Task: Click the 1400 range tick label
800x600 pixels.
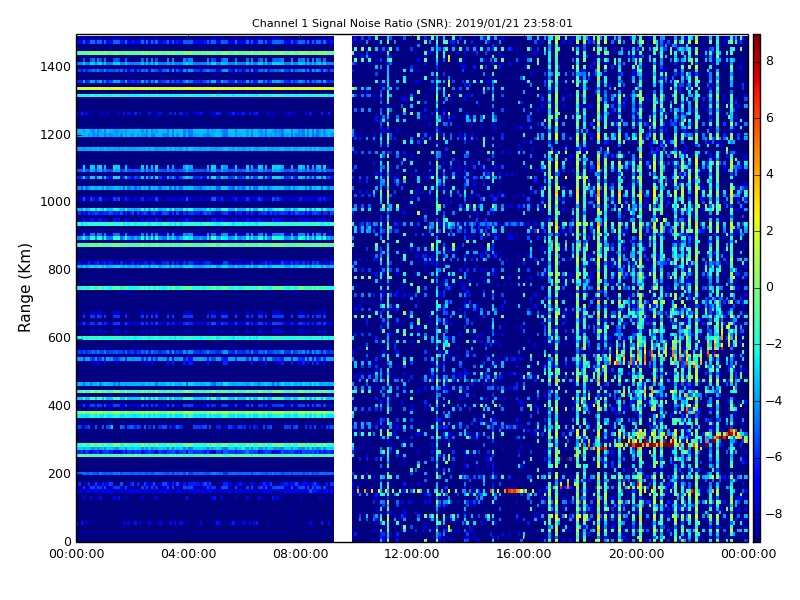Action: (56, 67)
